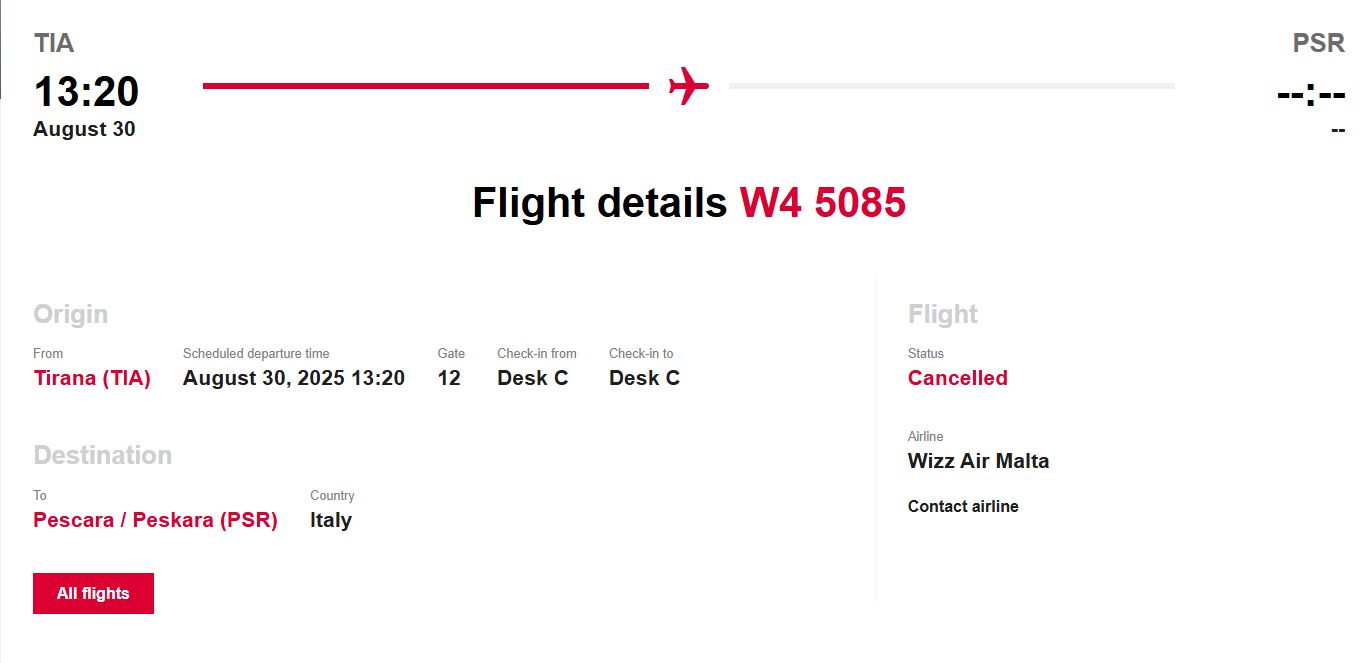Click the country value Italy
This screenshot has height=663, width=1372.
tap(330, 520)
